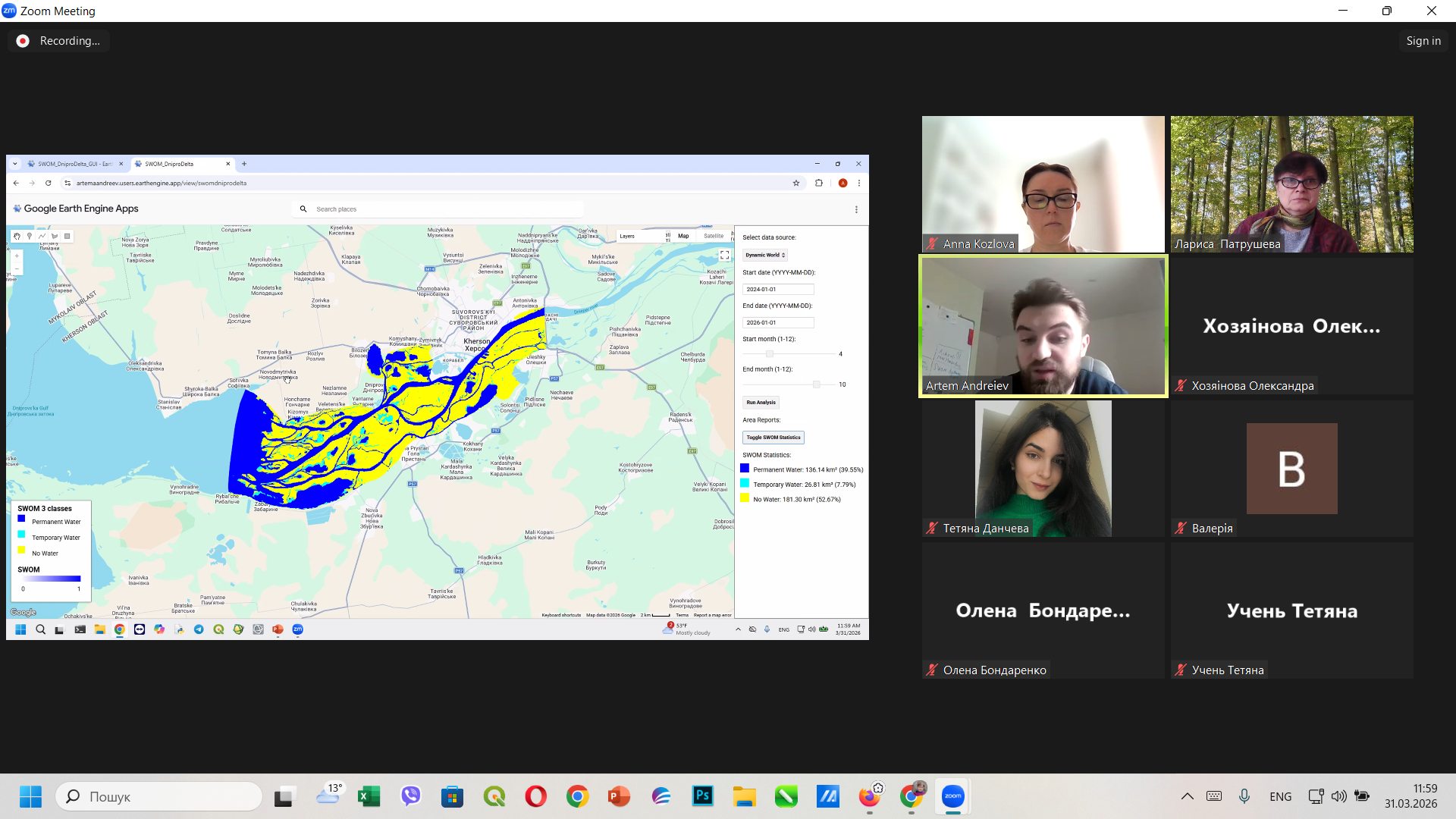Open PowerPoint from the taskbar
The height and width of the screenshot is (819, 1456).
pyautogui.click(x=619, y=796)
